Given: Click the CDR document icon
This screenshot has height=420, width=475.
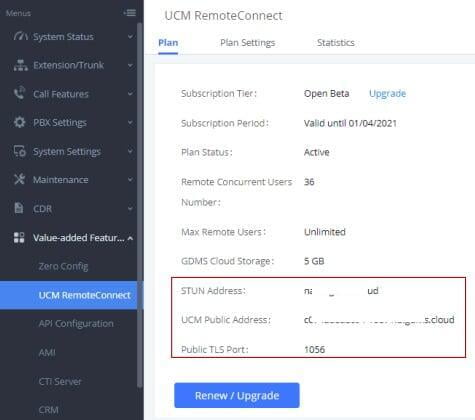Looking at the screenshot, I should coord(19,208).
